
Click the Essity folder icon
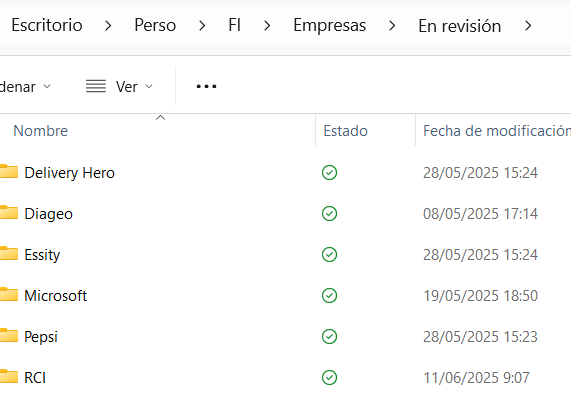tap(9, 254)
